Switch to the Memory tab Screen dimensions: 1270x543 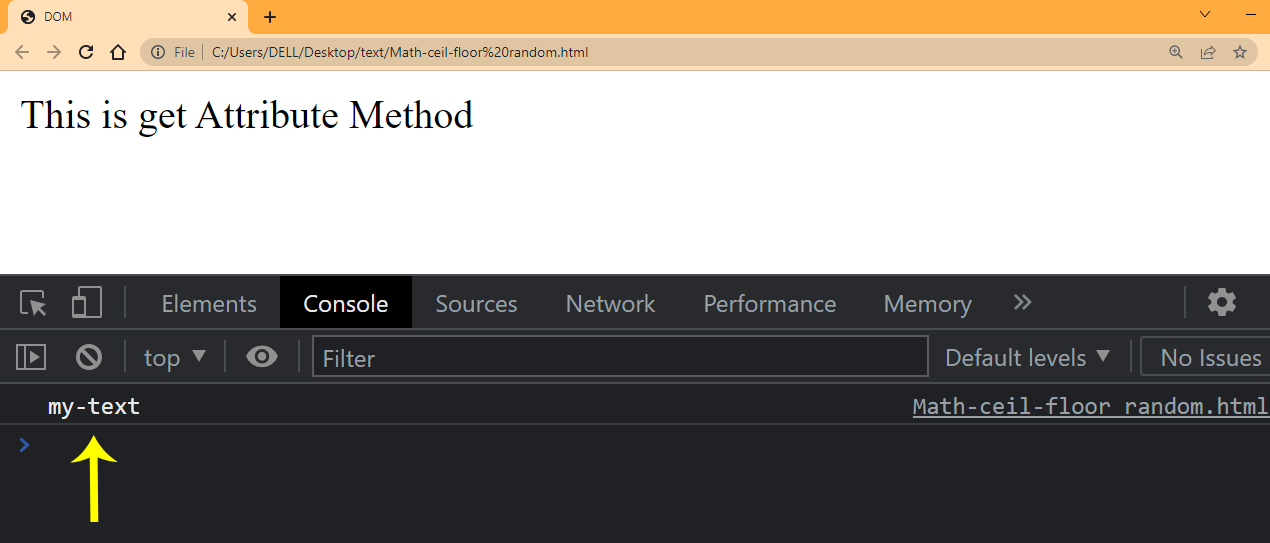click(x=927, y=303)
